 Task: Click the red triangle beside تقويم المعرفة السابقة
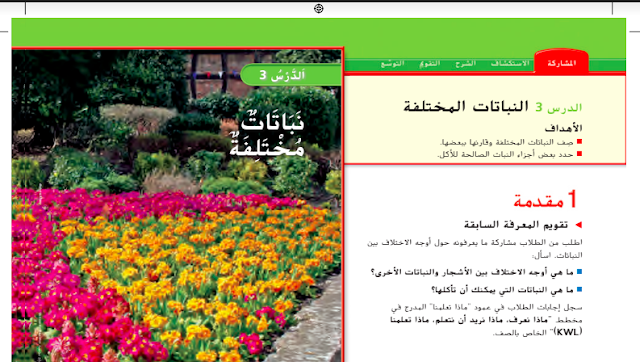click(578, 224)
